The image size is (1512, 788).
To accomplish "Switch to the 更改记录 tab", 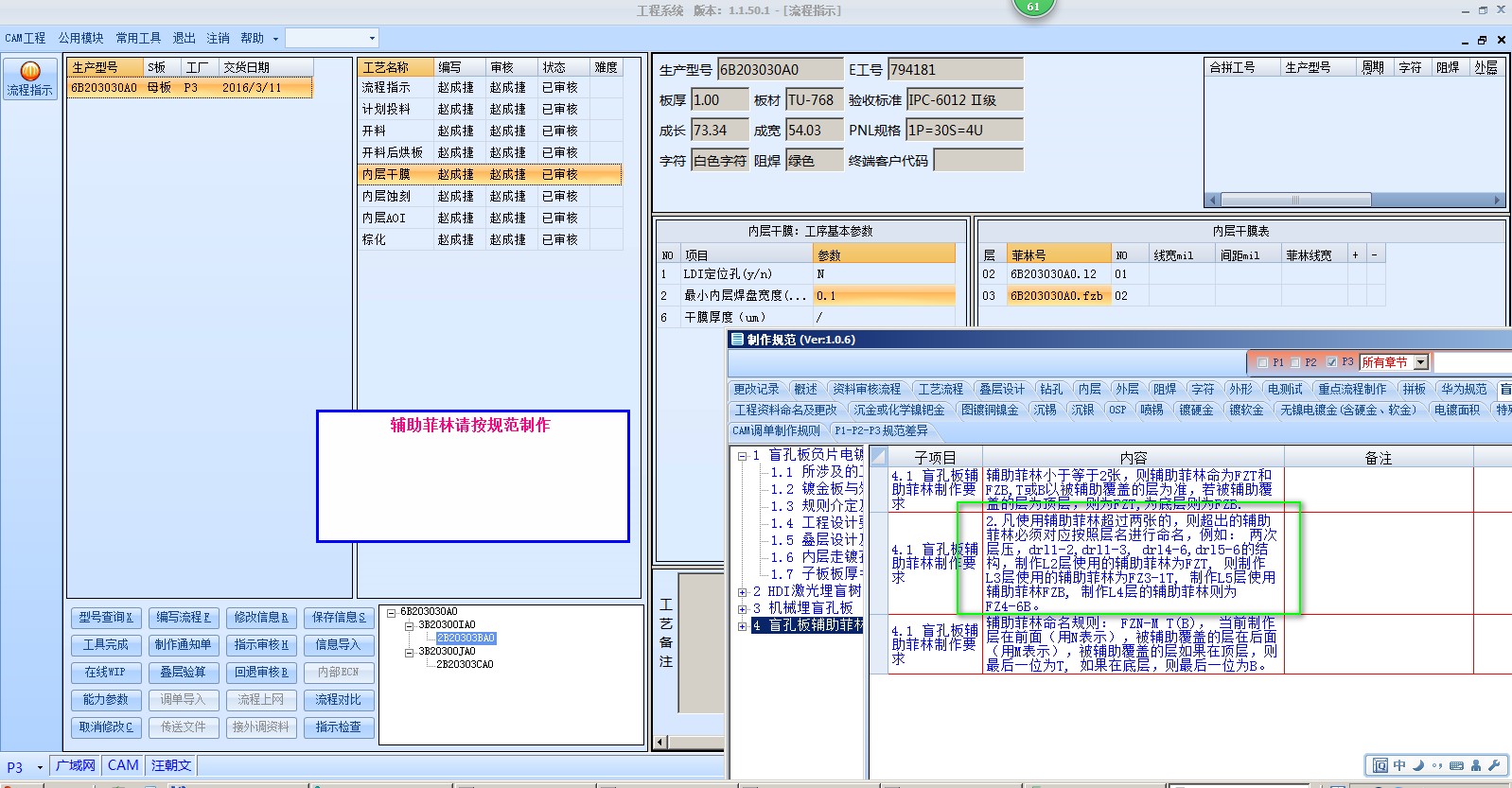I will pos(756,389).
